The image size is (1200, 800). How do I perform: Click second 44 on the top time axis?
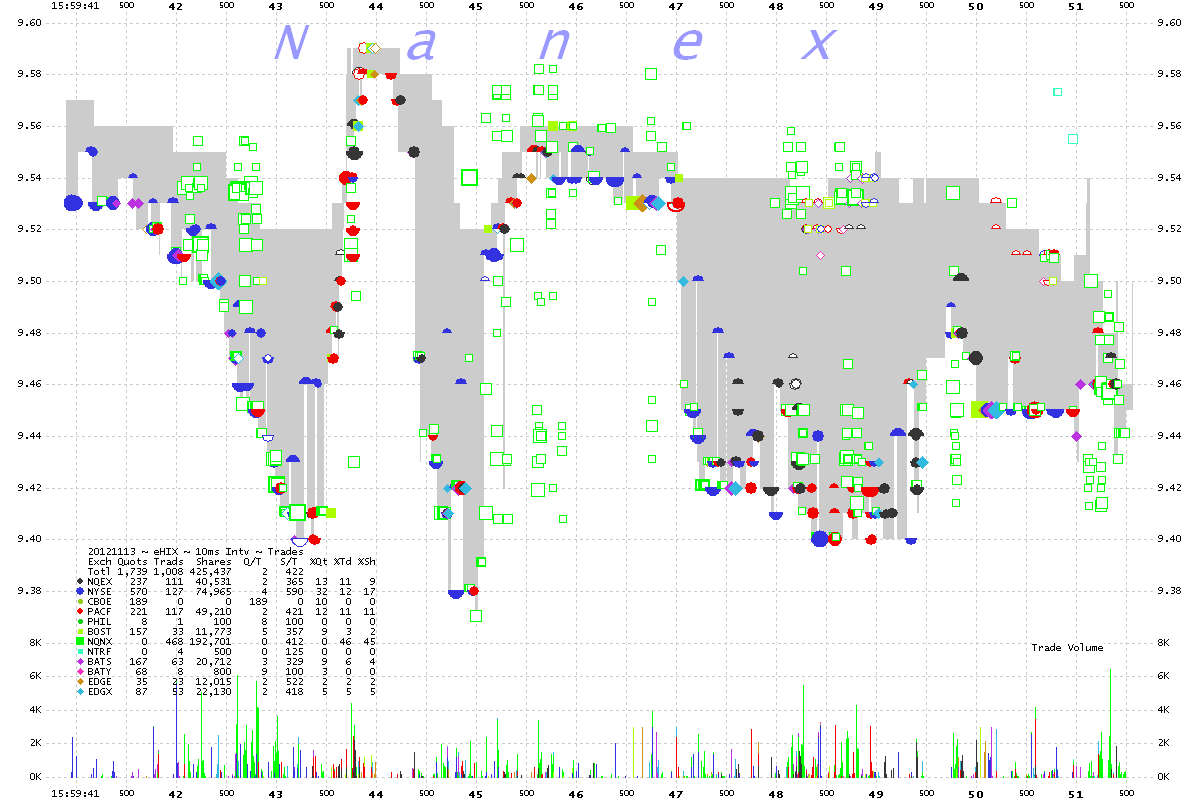click(376, 6)
